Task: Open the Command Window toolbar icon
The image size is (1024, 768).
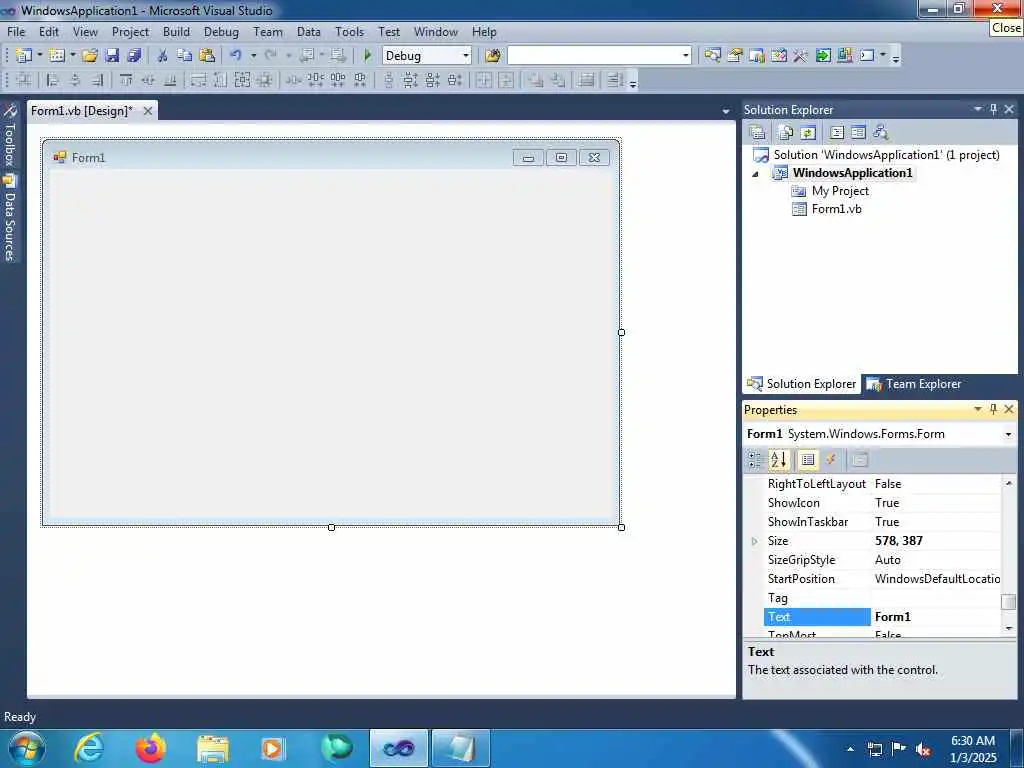Action: tap(867, 56)
